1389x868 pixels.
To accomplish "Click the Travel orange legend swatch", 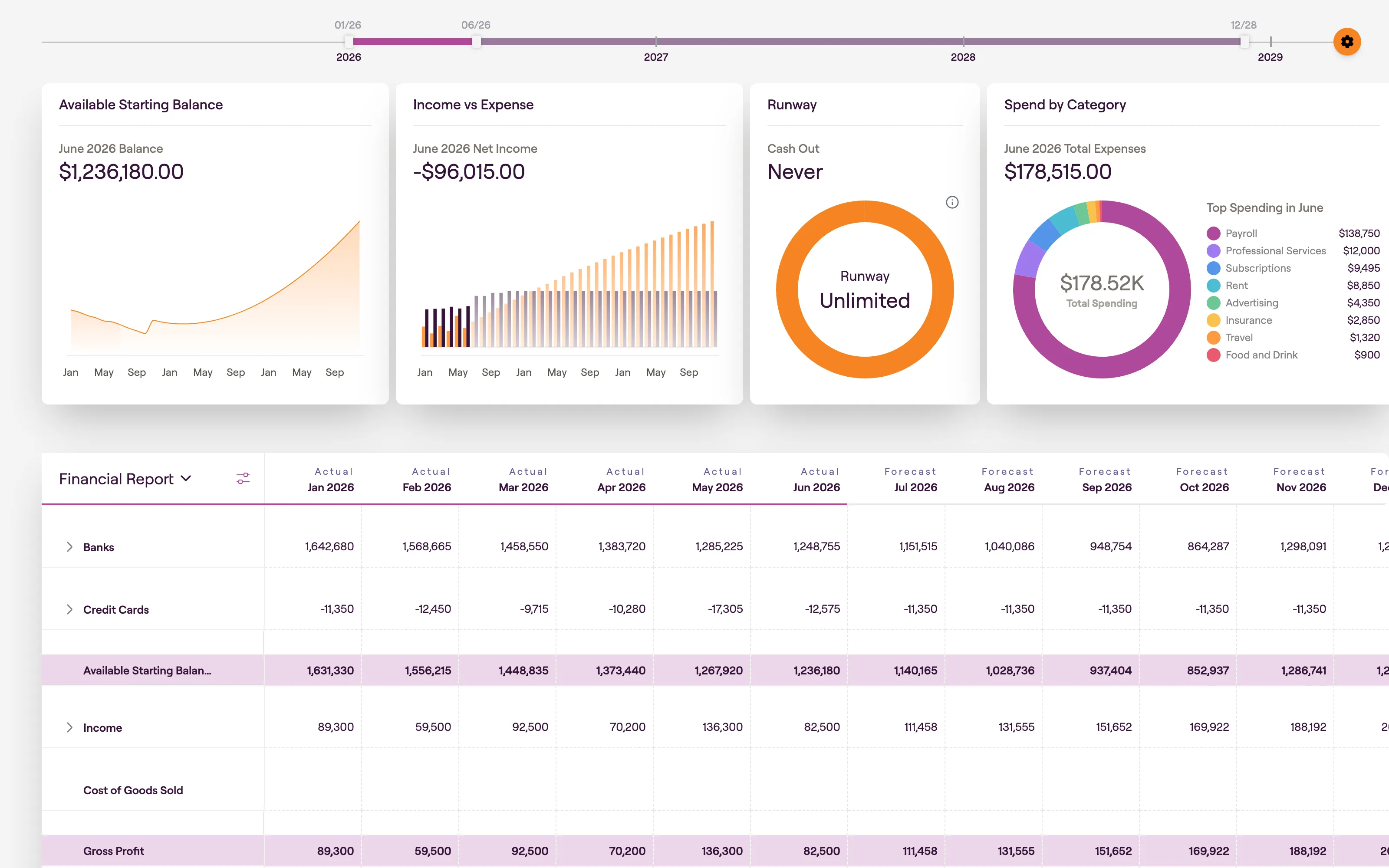I will tap(1213, 338).
